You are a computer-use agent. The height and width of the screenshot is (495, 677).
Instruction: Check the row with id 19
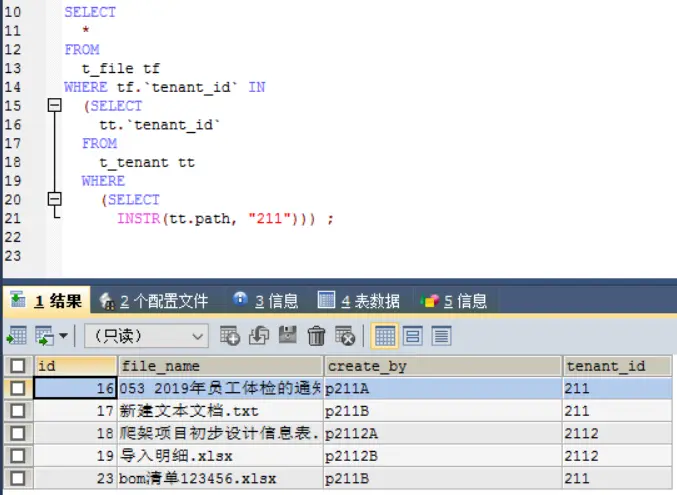point(18,456)
